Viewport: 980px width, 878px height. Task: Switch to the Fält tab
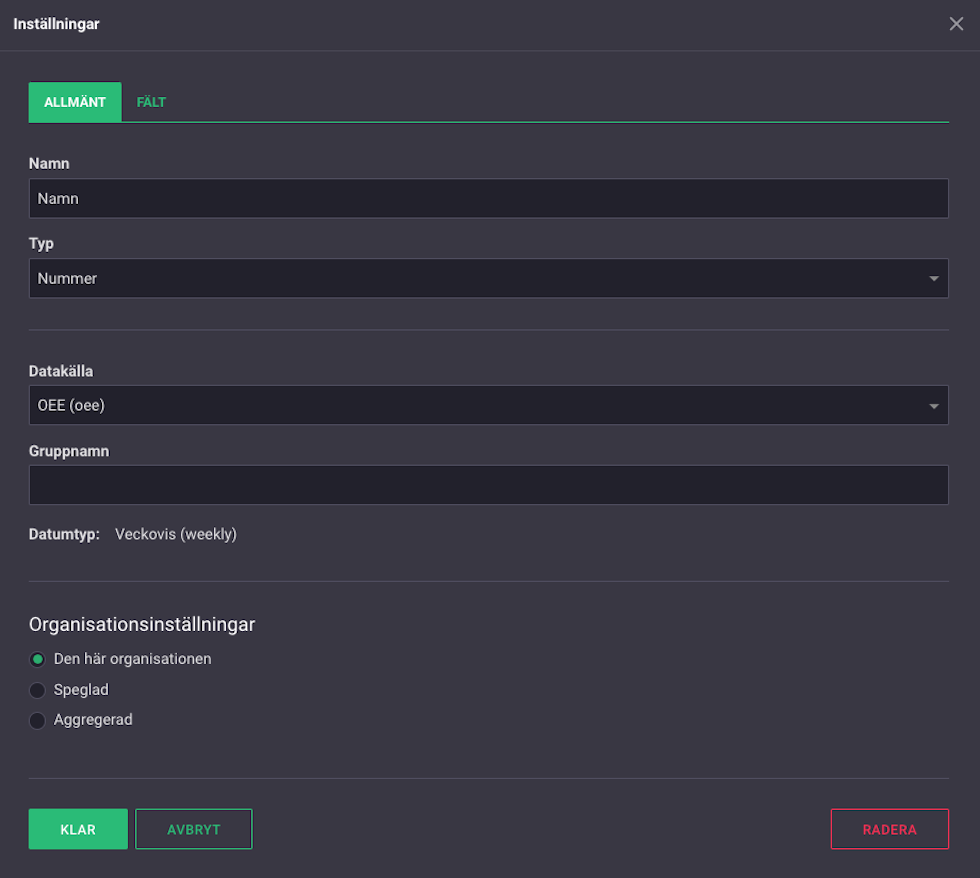pyautogui.click(x=151, y=102)
